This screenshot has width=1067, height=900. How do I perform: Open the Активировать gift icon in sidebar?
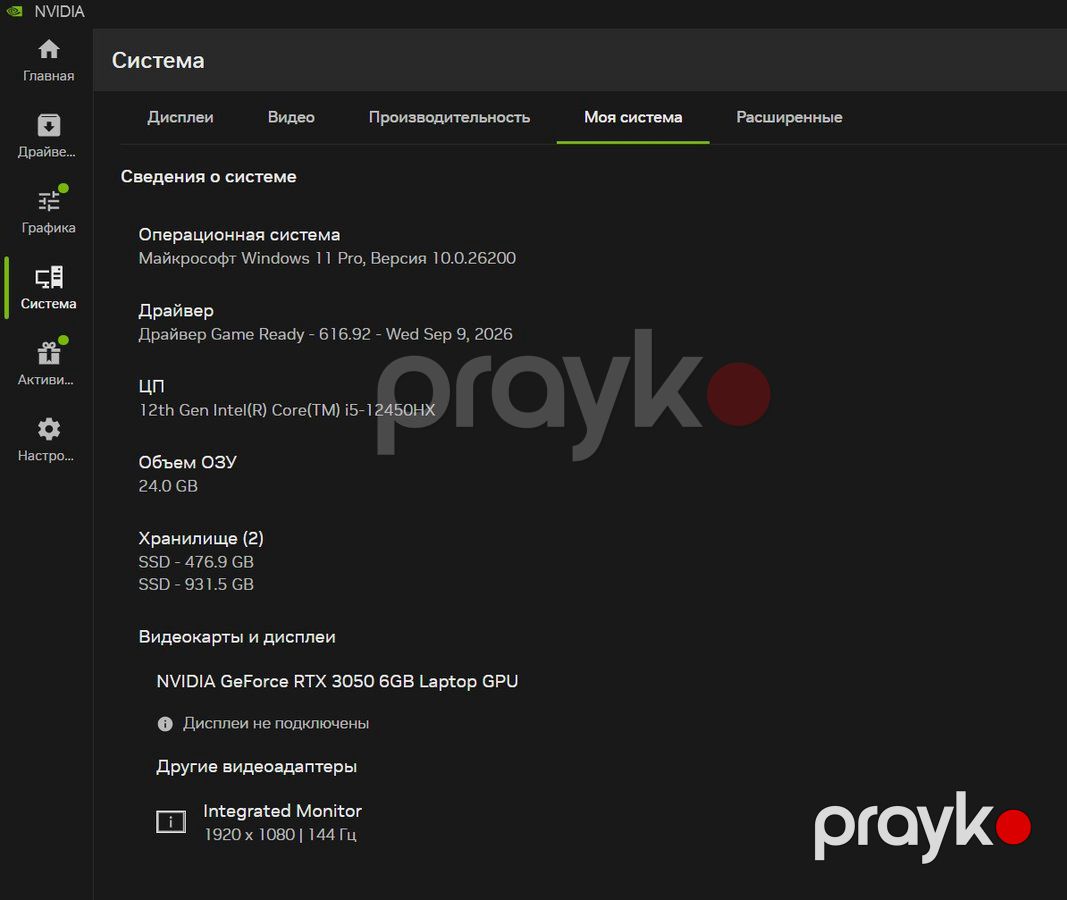pyautogui.click(x=48, y=354)
